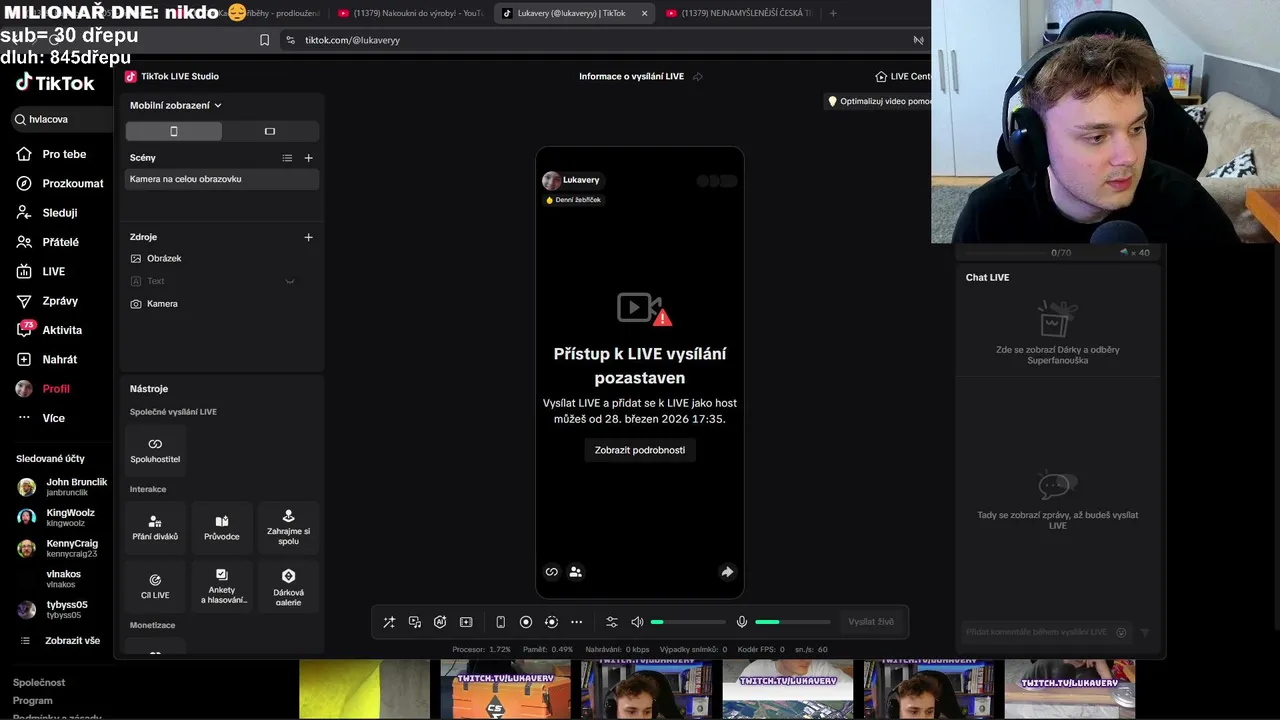Open Přání diváků tool

pos(155,528)
